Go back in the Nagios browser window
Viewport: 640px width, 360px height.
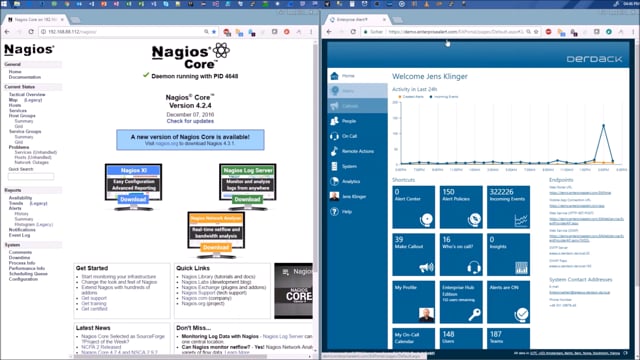[7, 31]
